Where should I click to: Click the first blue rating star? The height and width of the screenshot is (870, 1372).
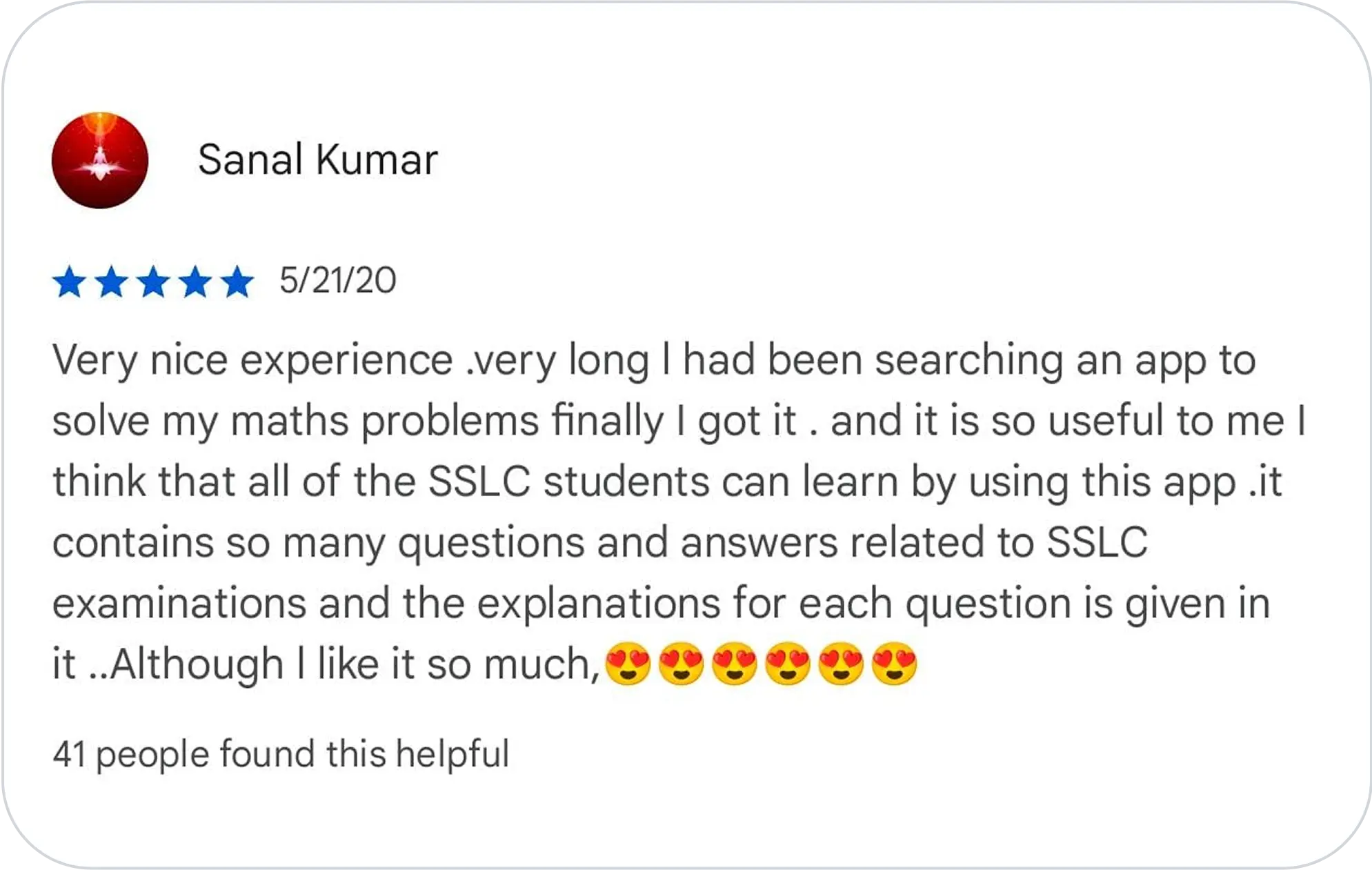tap(70, 282)
